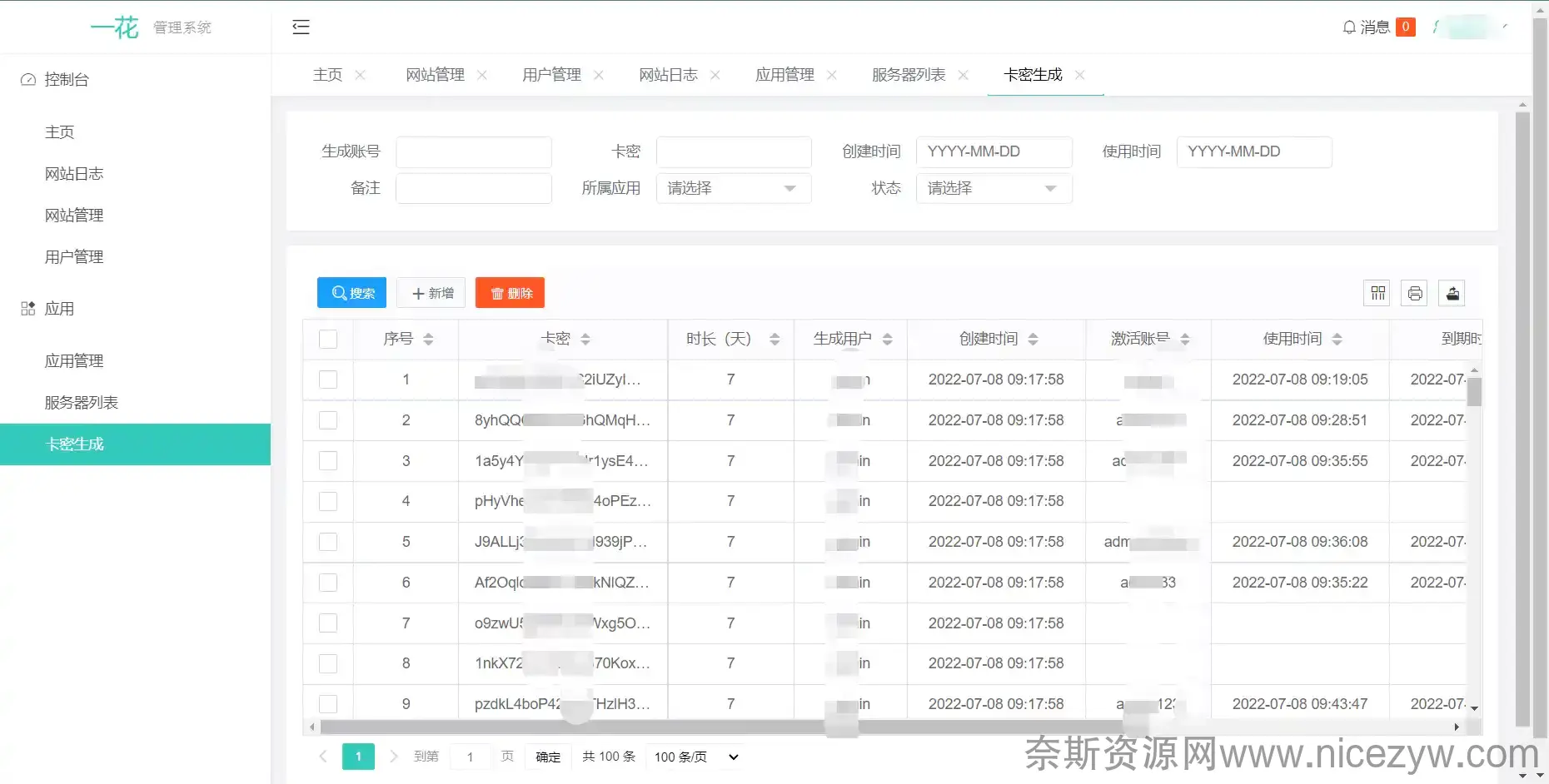Toggle the select-all header checkbox
Screen dimensions: 1549x784
pyautogui.click(x=328, y=340)
